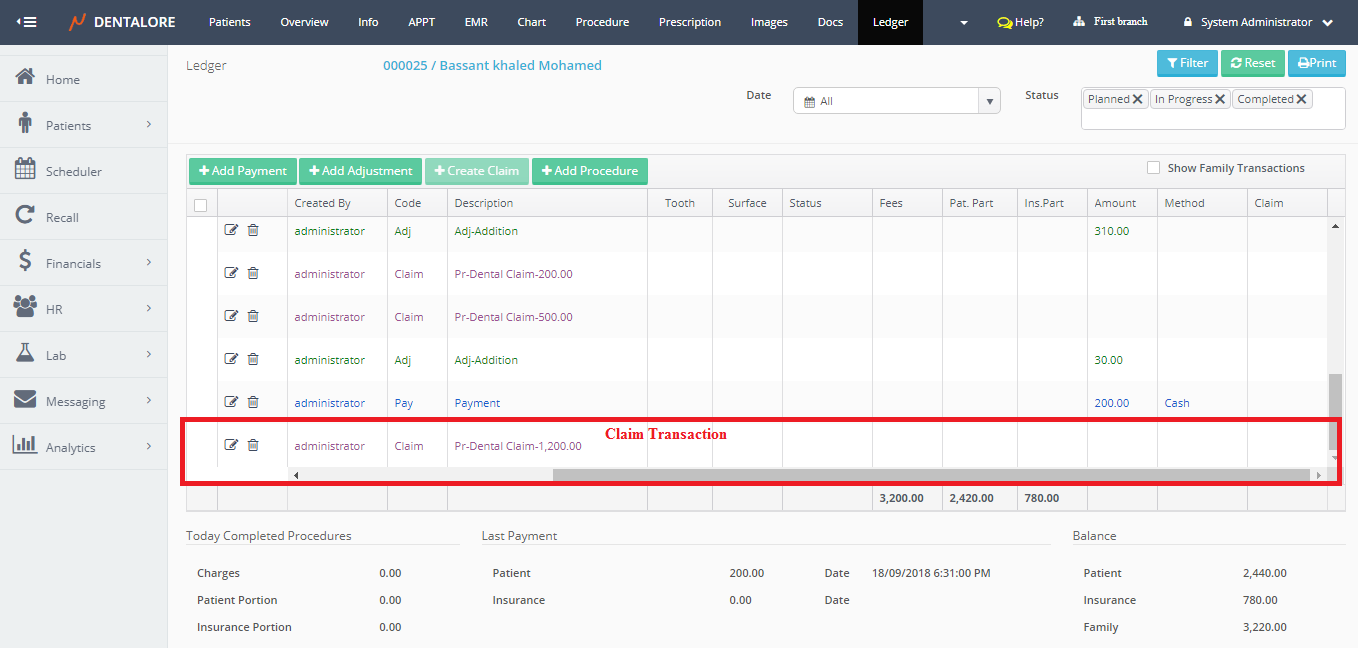Viewport: 1358px width, 648px height.
Task: Open the EMR tab
Action: click(x=476, y=22)
